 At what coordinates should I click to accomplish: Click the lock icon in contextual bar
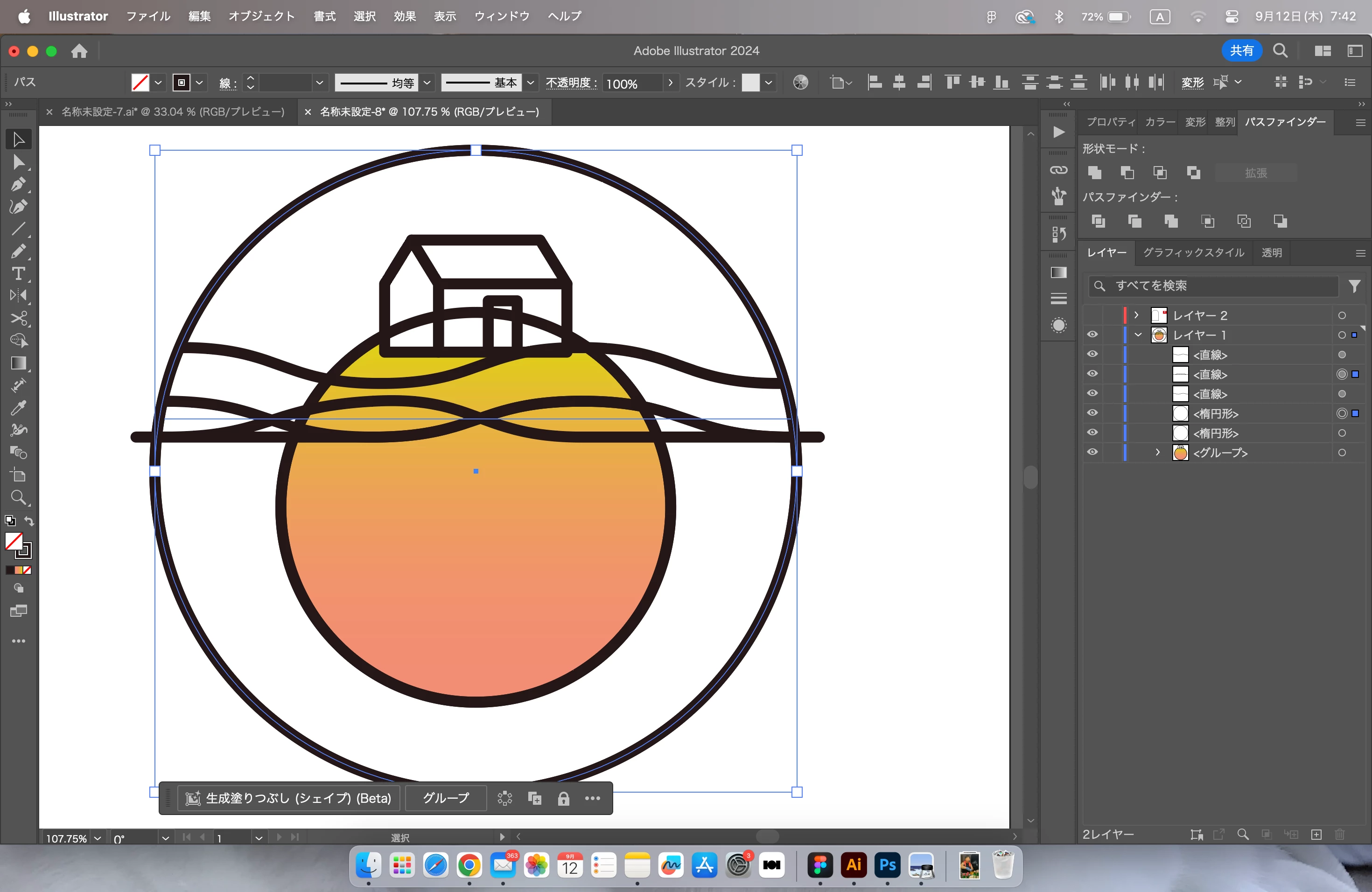(563, 798)
